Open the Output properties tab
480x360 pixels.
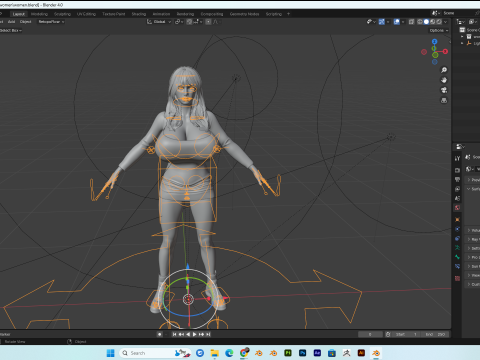point(457,180)
